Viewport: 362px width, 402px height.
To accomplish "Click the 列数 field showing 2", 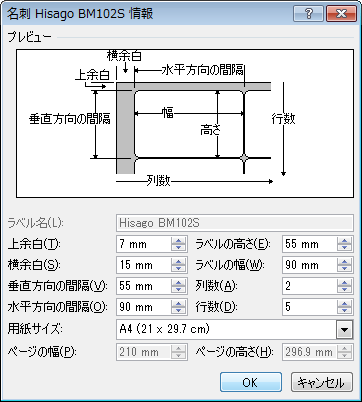I will [310, 286].
